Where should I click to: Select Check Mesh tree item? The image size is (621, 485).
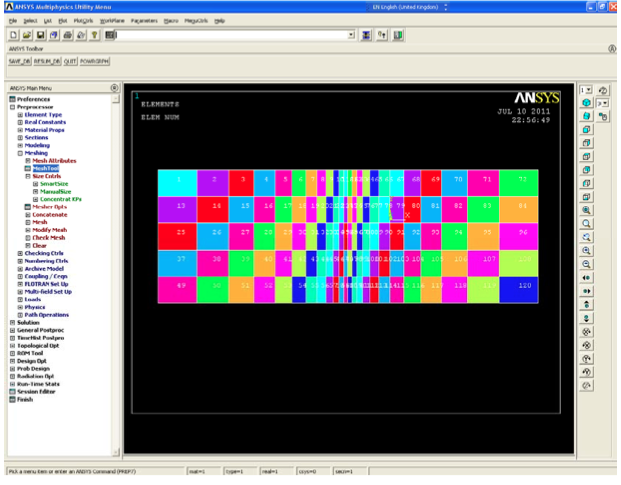49,238
